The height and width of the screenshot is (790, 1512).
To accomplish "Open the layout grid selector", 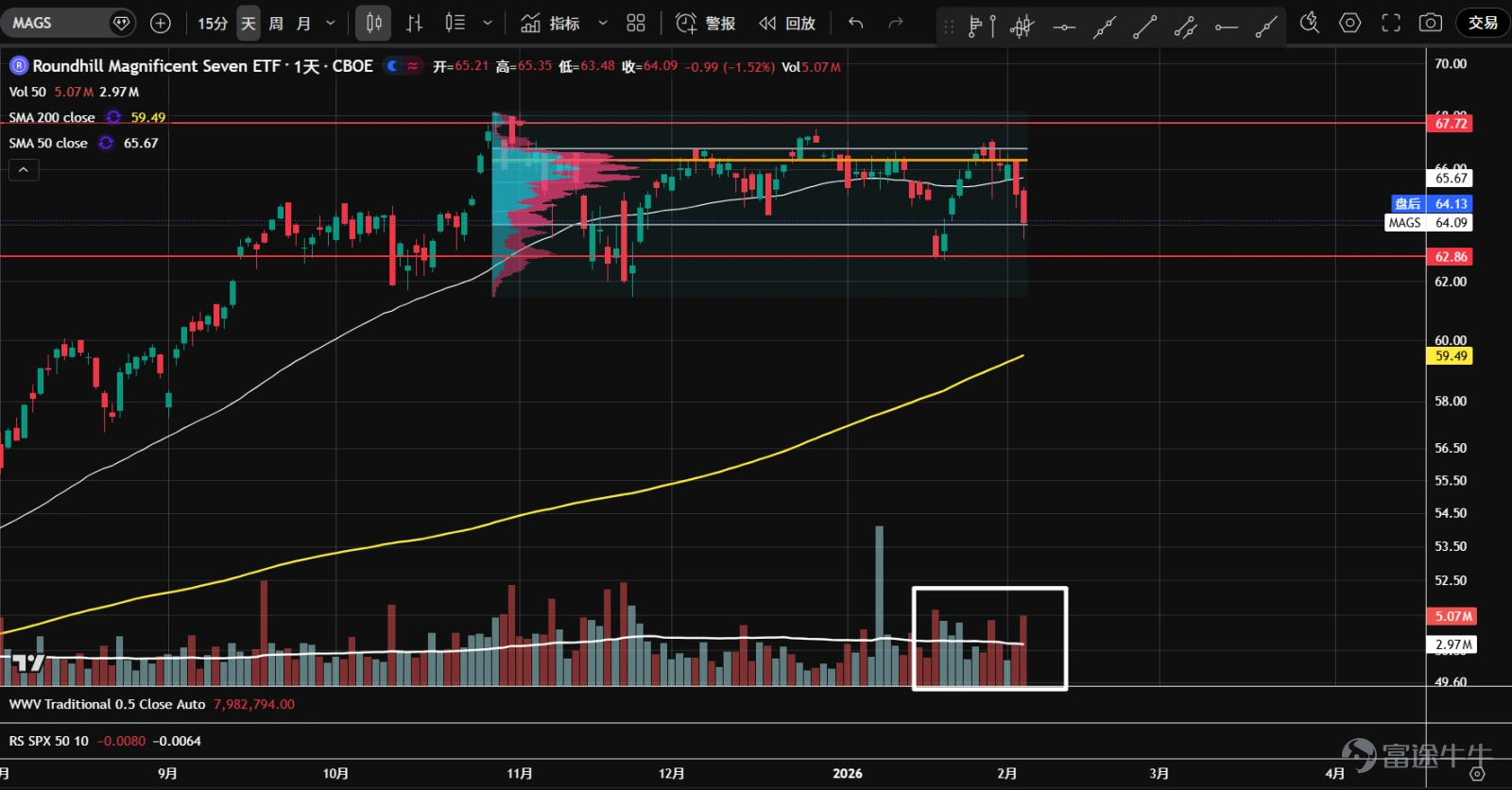I will [x=636, y=23].
